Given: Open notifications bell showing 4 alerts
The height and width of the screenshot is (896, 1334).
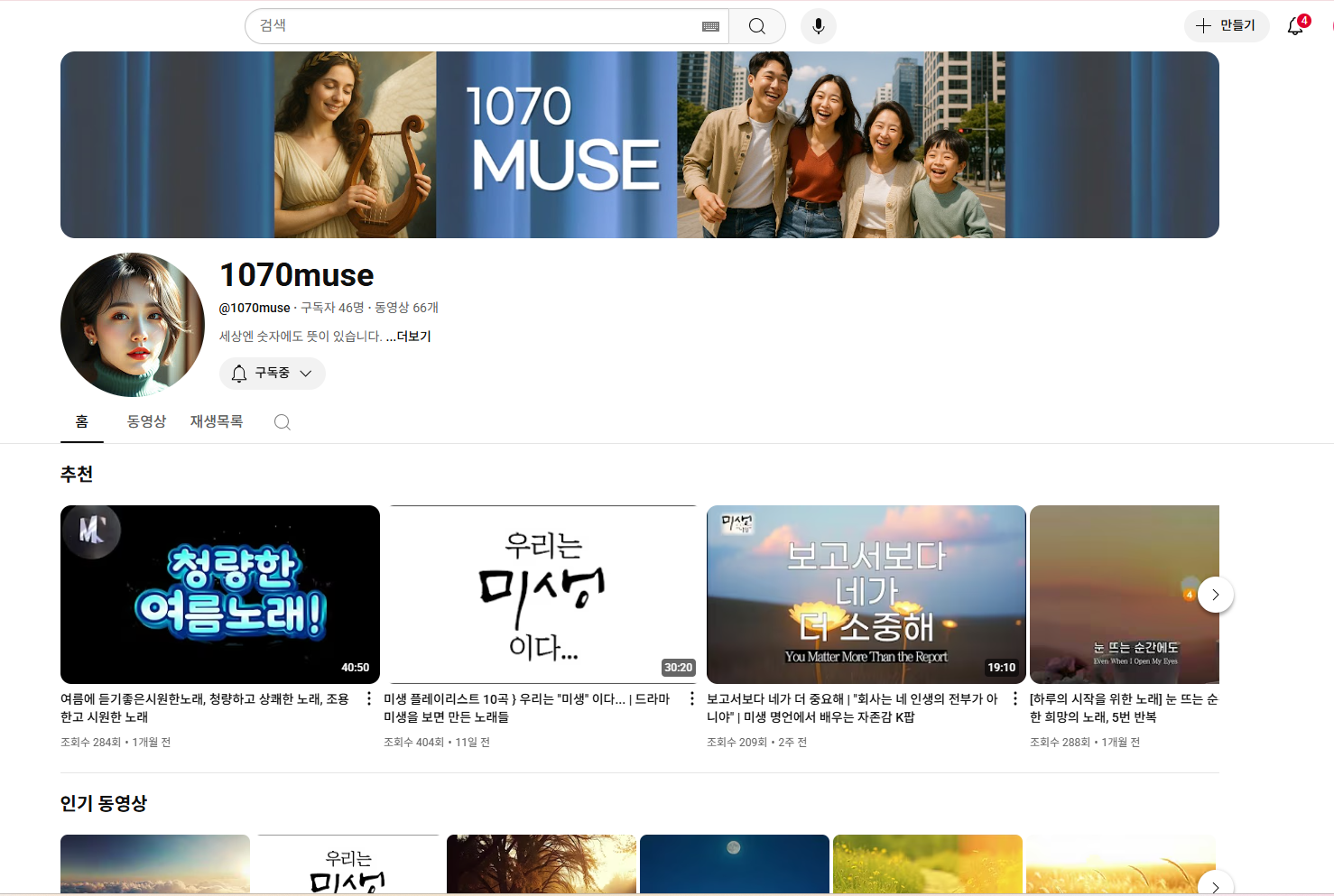Looking at the screenshot, I should point(1296,25).
